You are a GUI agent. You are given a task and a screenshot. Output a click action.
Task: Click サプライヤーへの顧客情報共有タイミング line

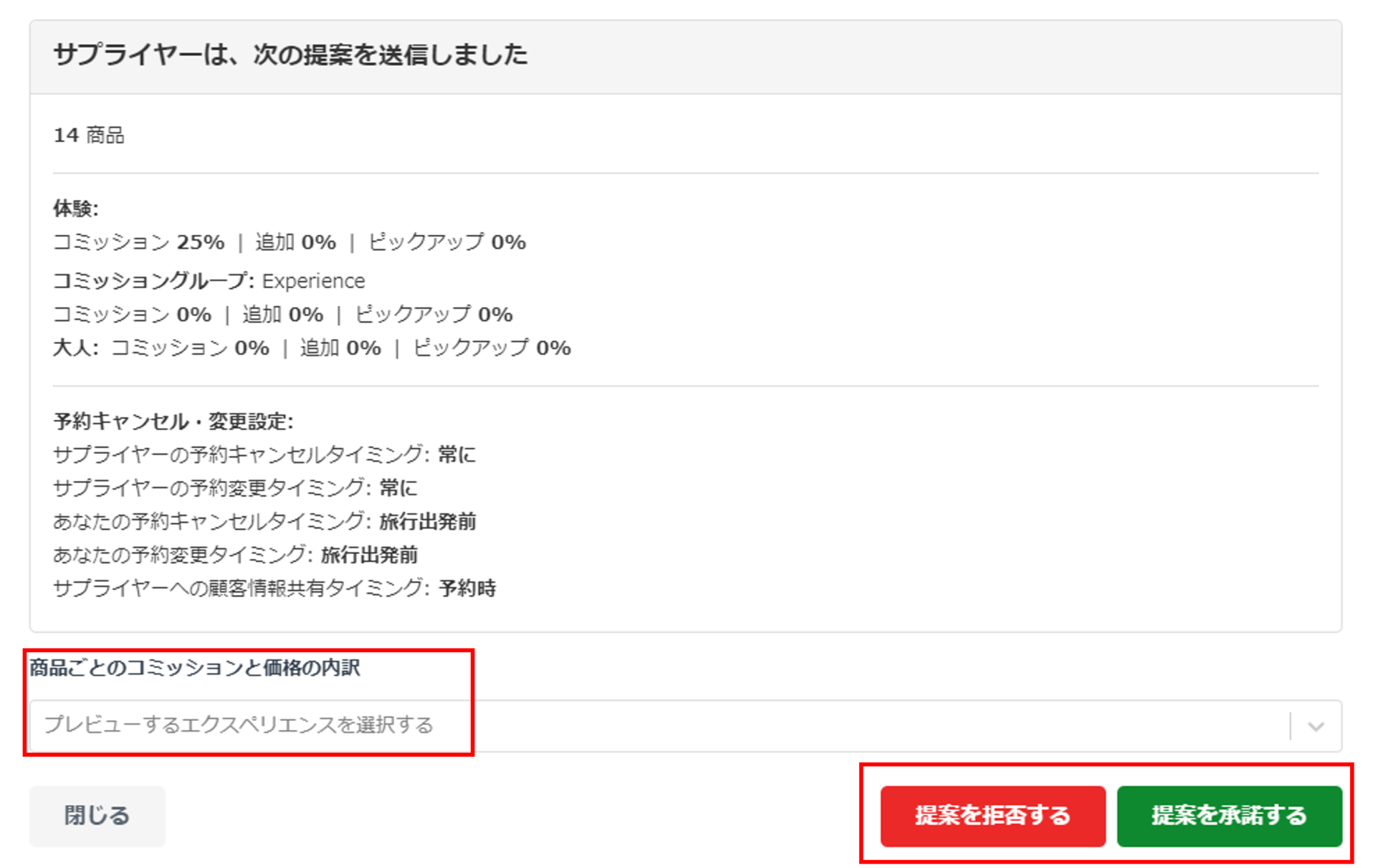click(274, 588)
